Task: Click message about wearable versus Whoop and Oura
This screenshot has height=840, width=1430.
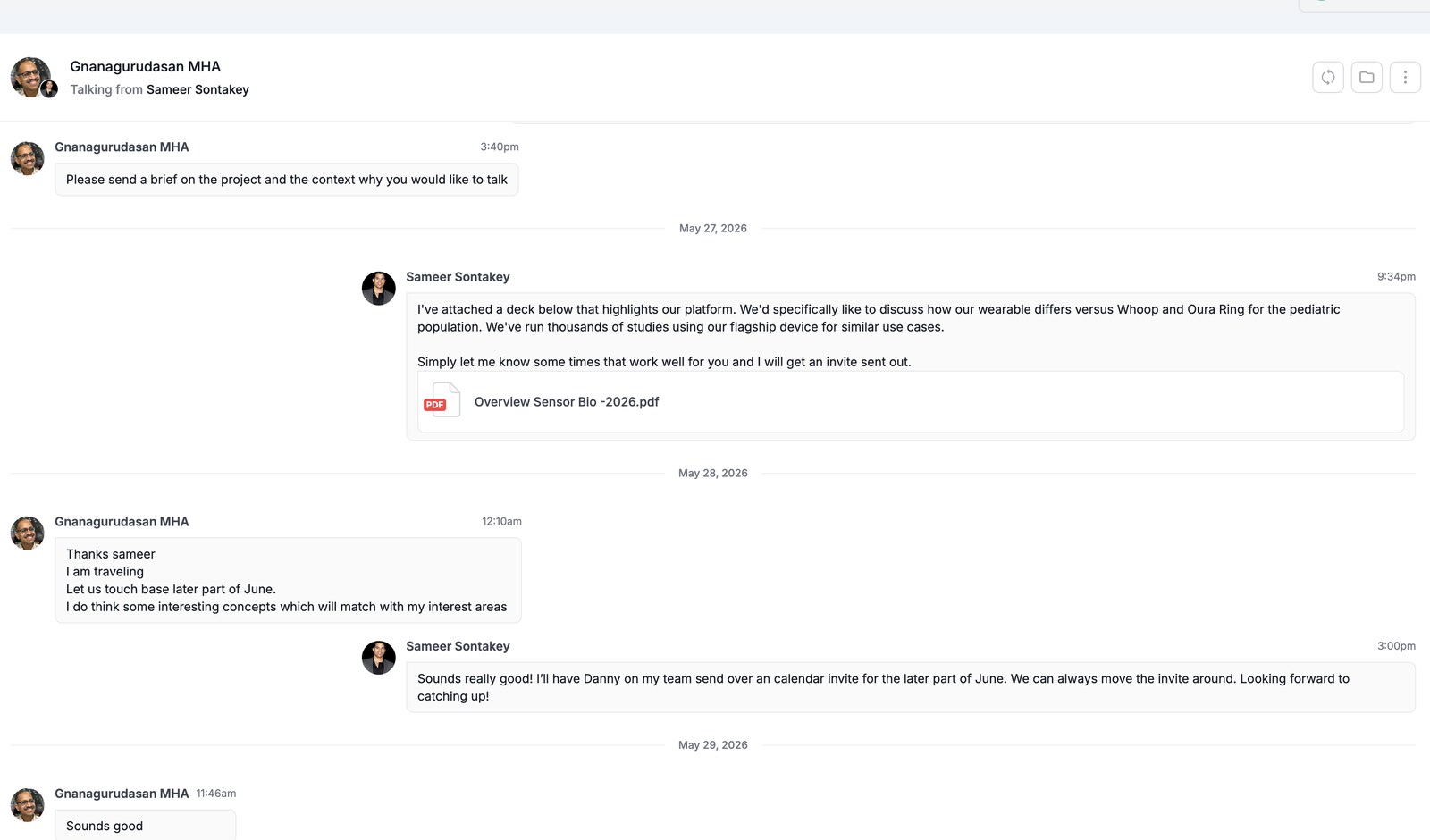Action: [x=910, y=366]
